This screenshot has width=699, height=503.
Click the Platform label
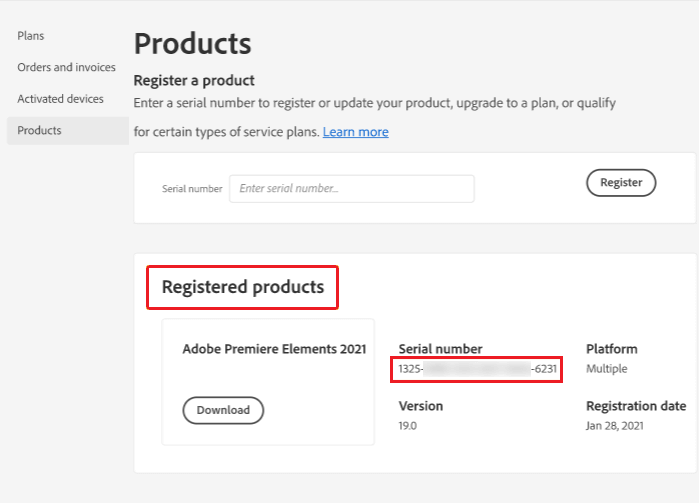tap(611, 349)
